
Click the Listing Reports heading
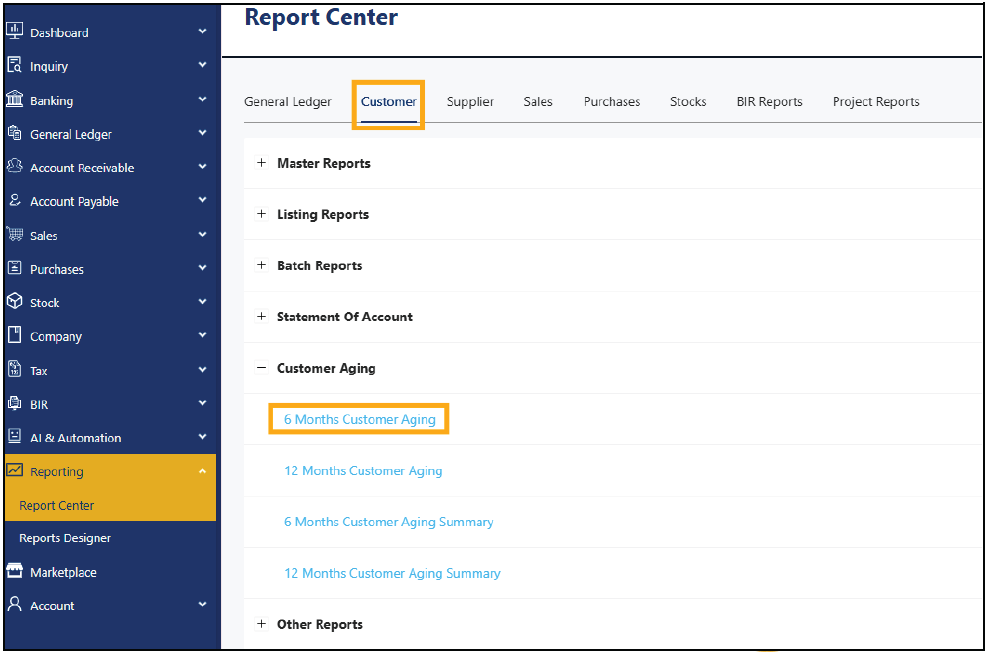pyautogui.click(x=323, y=214)
